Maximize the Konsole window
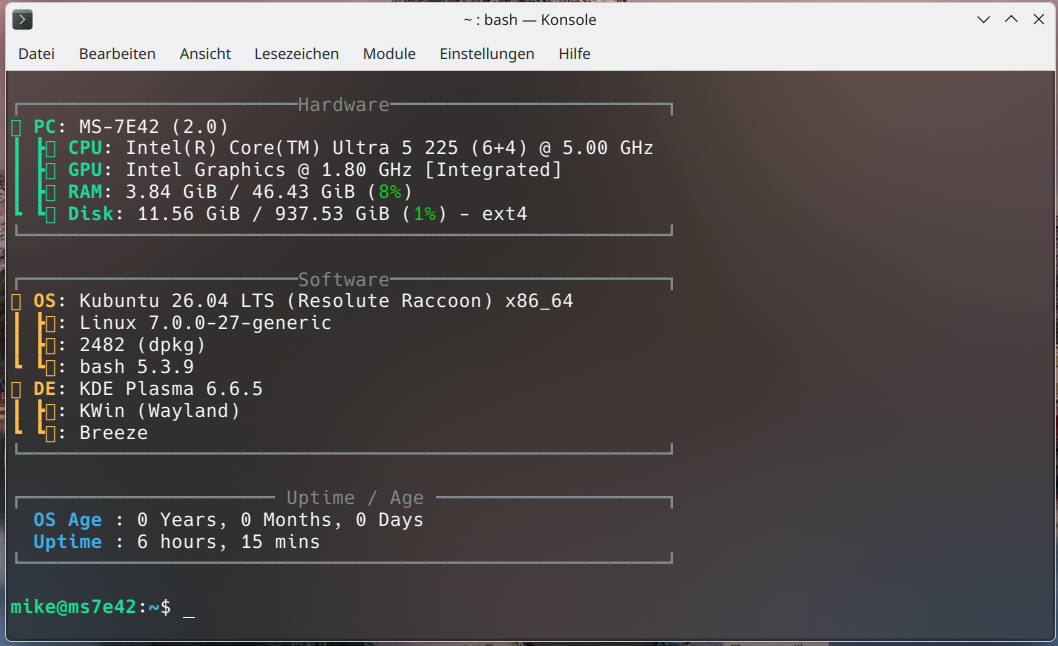1058x646 pixels. click(1011, 20)
